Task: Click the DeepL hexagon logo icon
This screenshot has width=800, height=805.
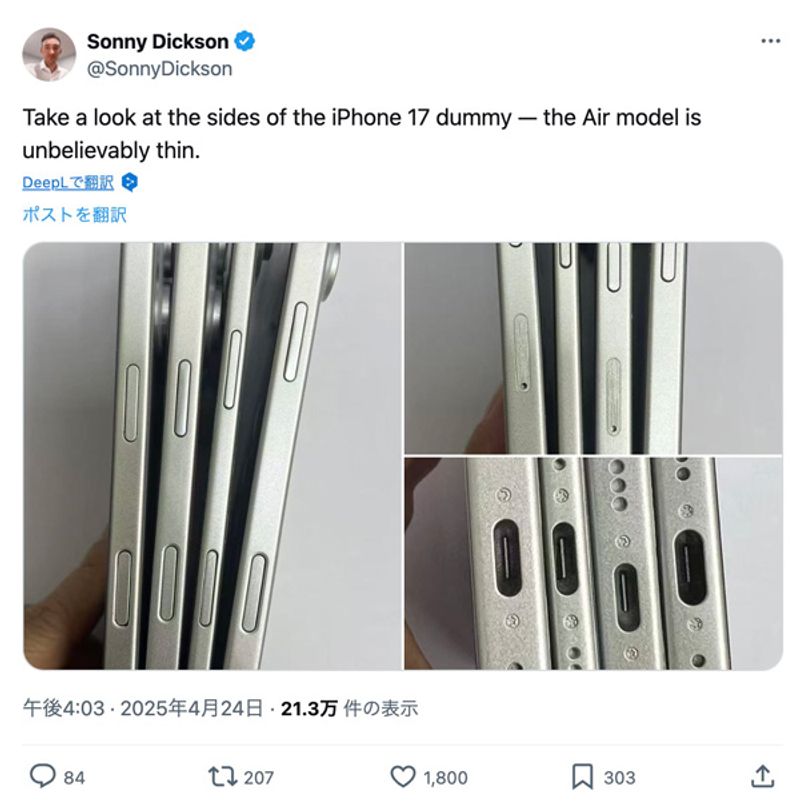Action: 129,182
